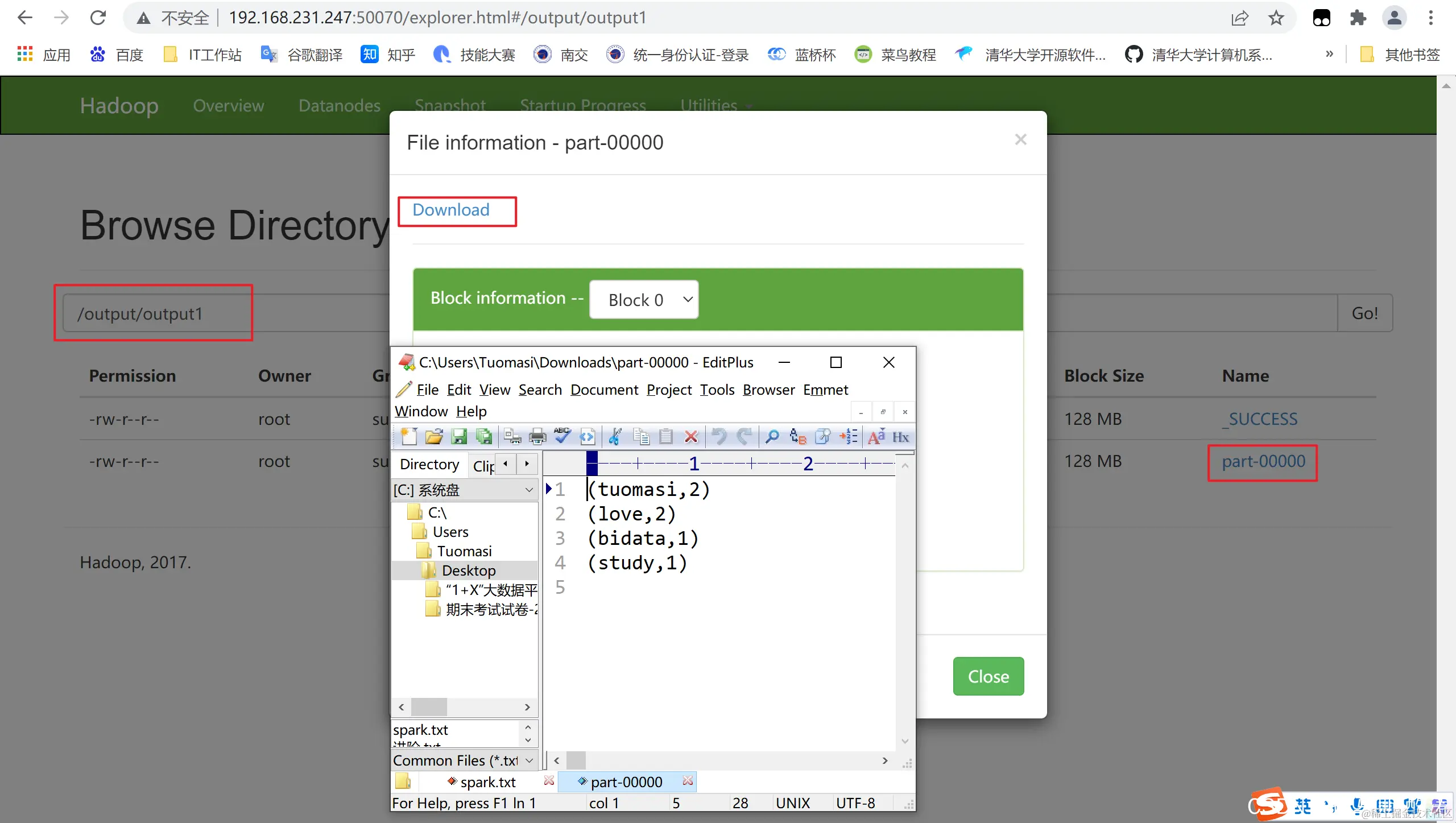Click the New document icon in EditPlus
Screen dimensions: 1456x823
click(x=408, y=437)
